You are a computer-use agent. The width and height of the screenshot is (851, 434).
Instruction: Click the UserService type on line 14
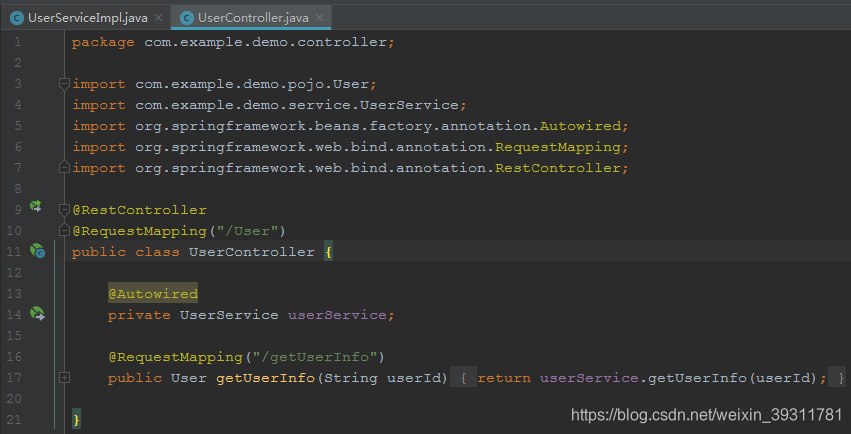click(x=229, y=315)
